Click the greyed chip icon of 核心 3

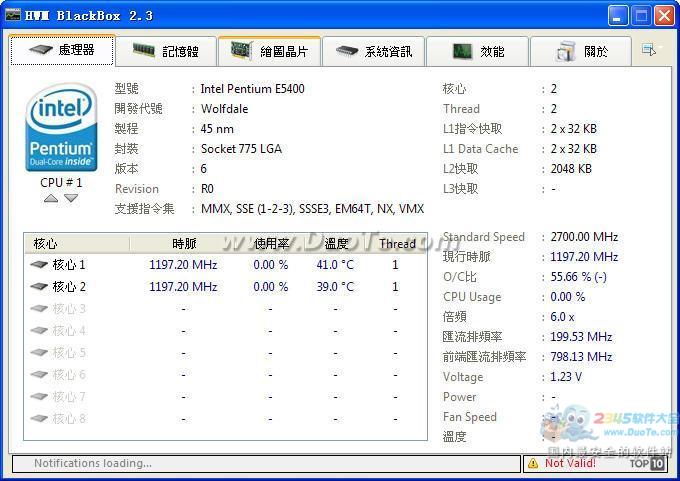39,309
